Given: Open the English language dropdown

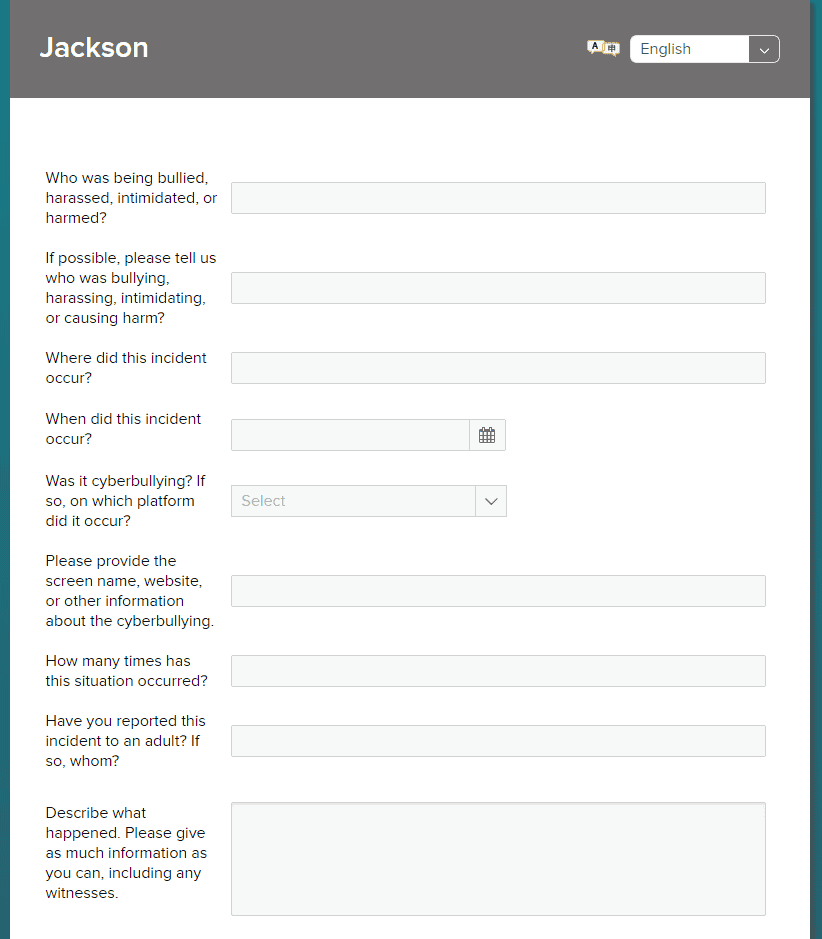Looking at the screenshot, I should tap(689, 49).
